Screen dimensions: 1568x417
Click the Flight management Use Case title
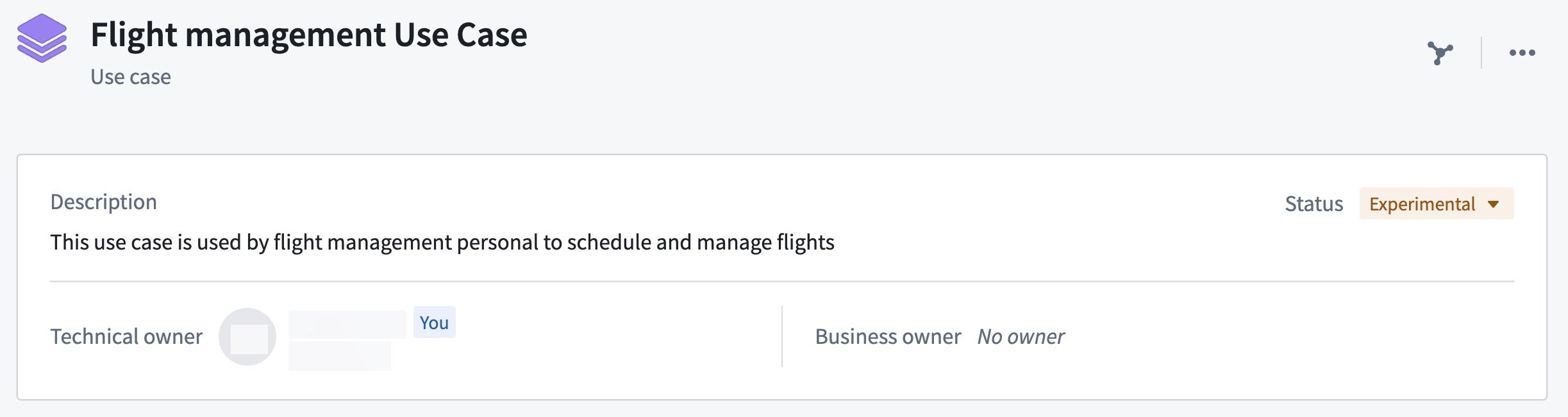coord(309,35)
